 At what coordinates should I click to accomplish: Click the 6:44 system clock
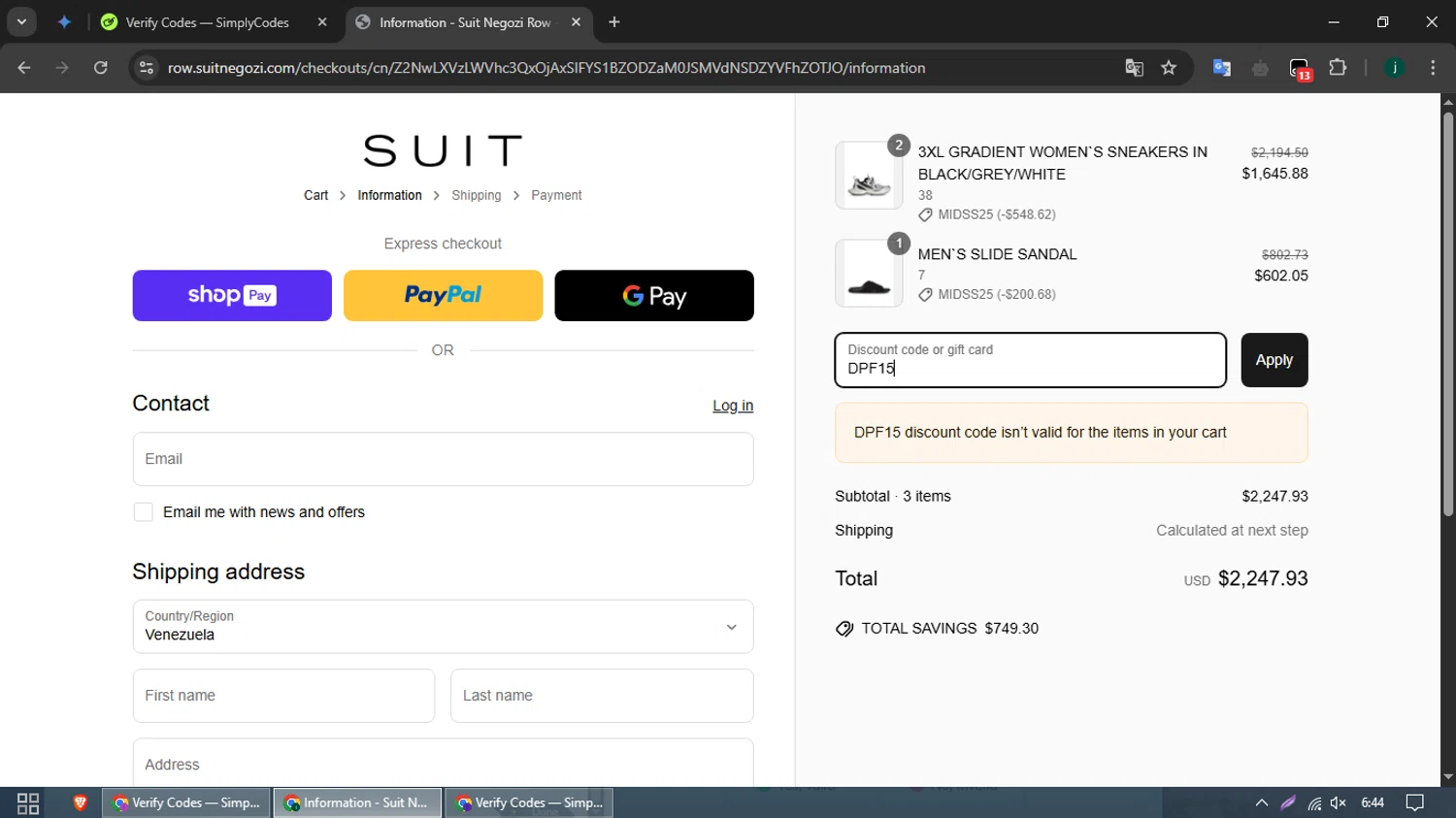point(1373,802)
